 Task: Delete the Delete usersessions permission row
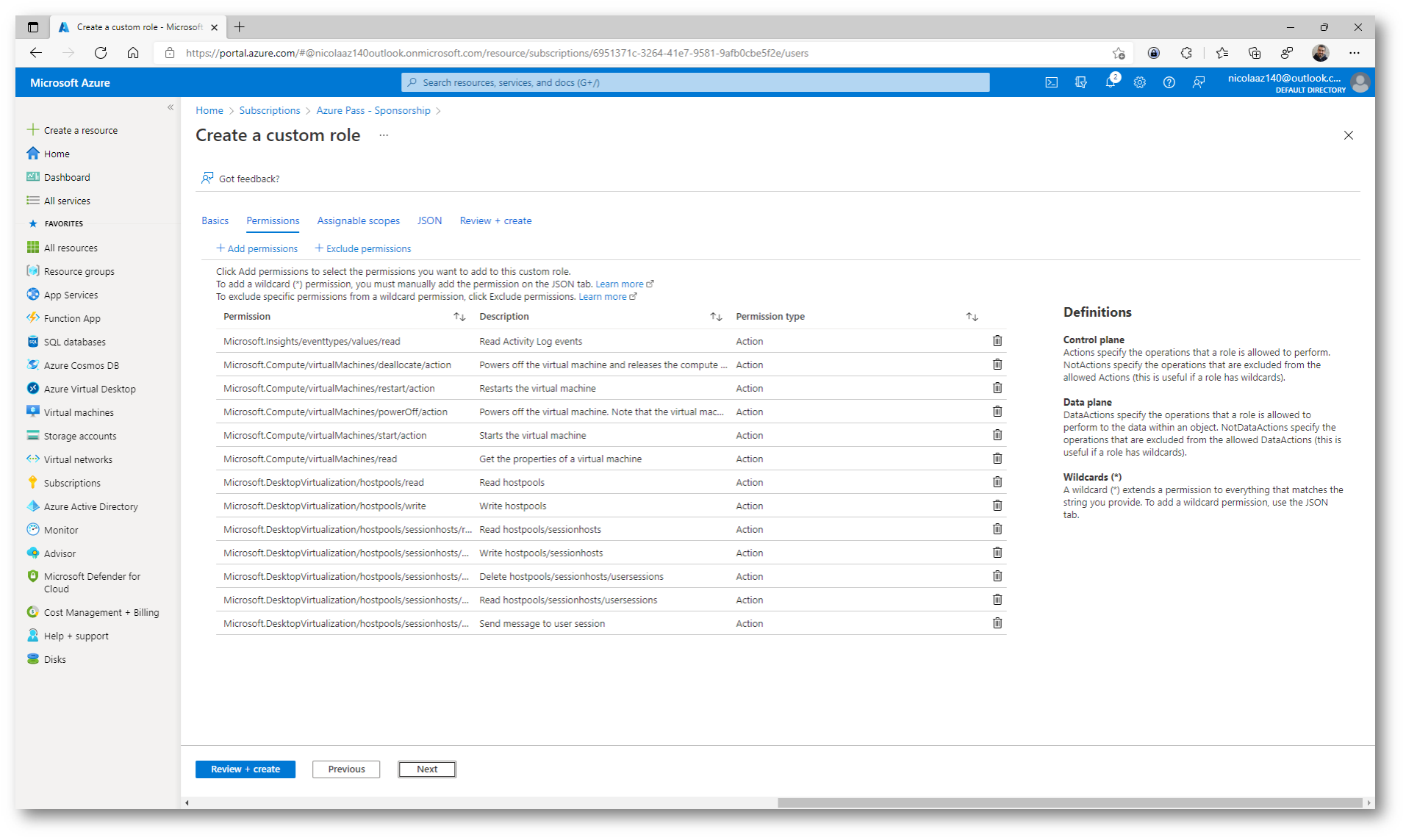click(997, 576)
